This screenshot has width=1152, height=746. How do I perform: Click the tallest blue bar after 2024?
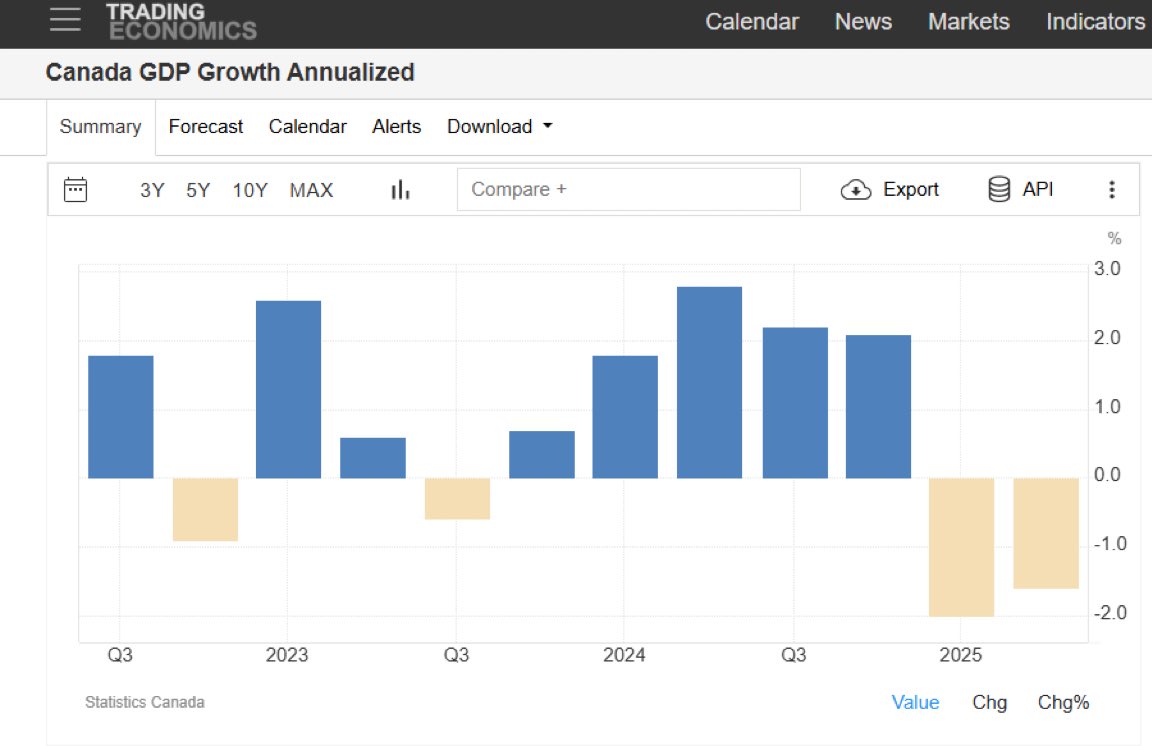pos(709,382)
